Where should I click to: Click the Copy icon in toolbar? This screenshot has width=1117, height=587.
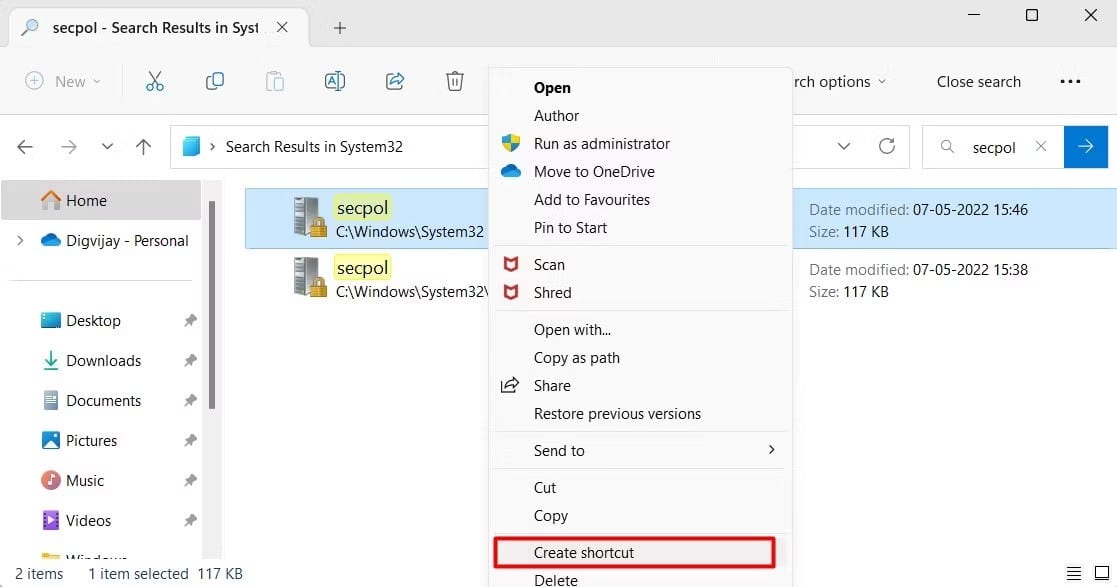tap(214, 82)
